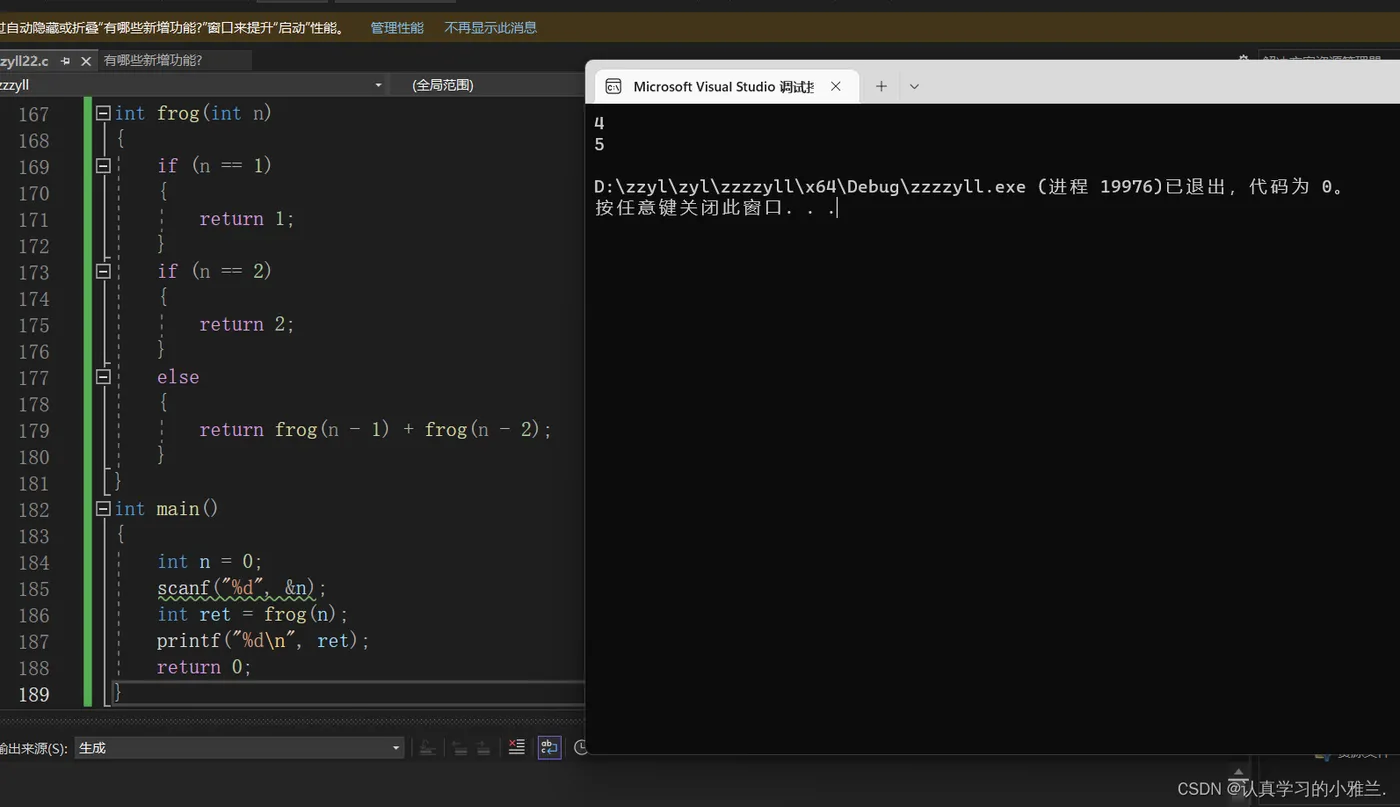Collapse the frog function at line 167

(x=102, y=114)
